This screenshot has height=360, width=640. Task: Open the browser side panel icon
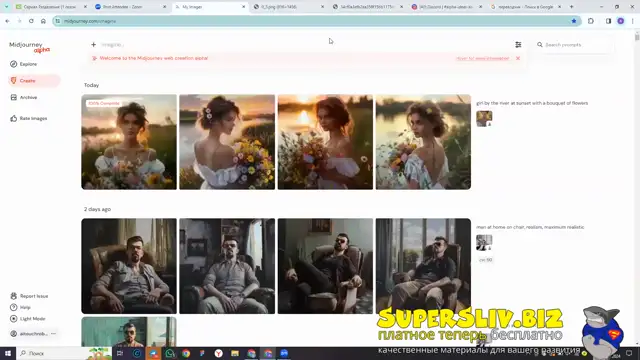tap(608, 21)
